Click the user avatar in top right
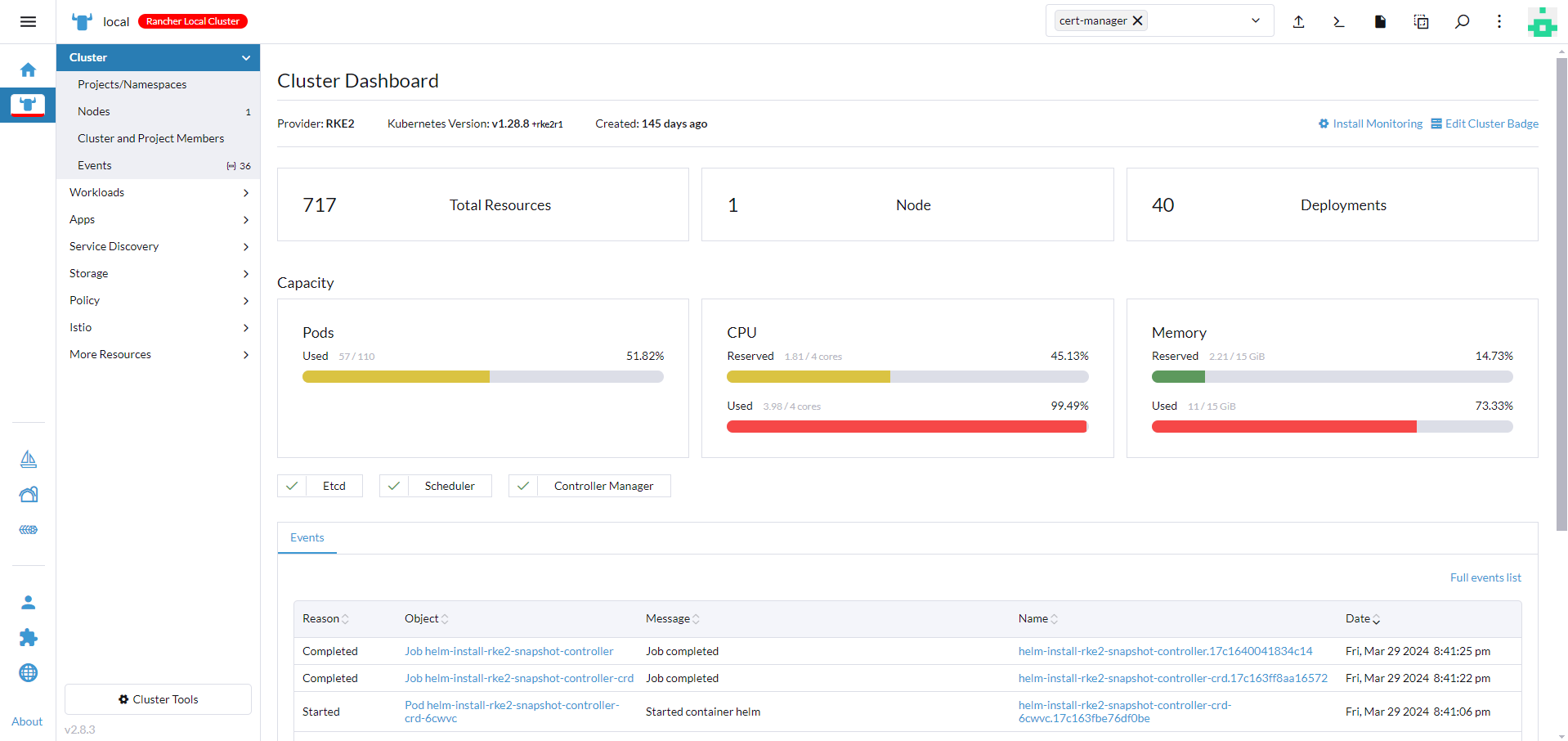 click(x=1542, y=22)
